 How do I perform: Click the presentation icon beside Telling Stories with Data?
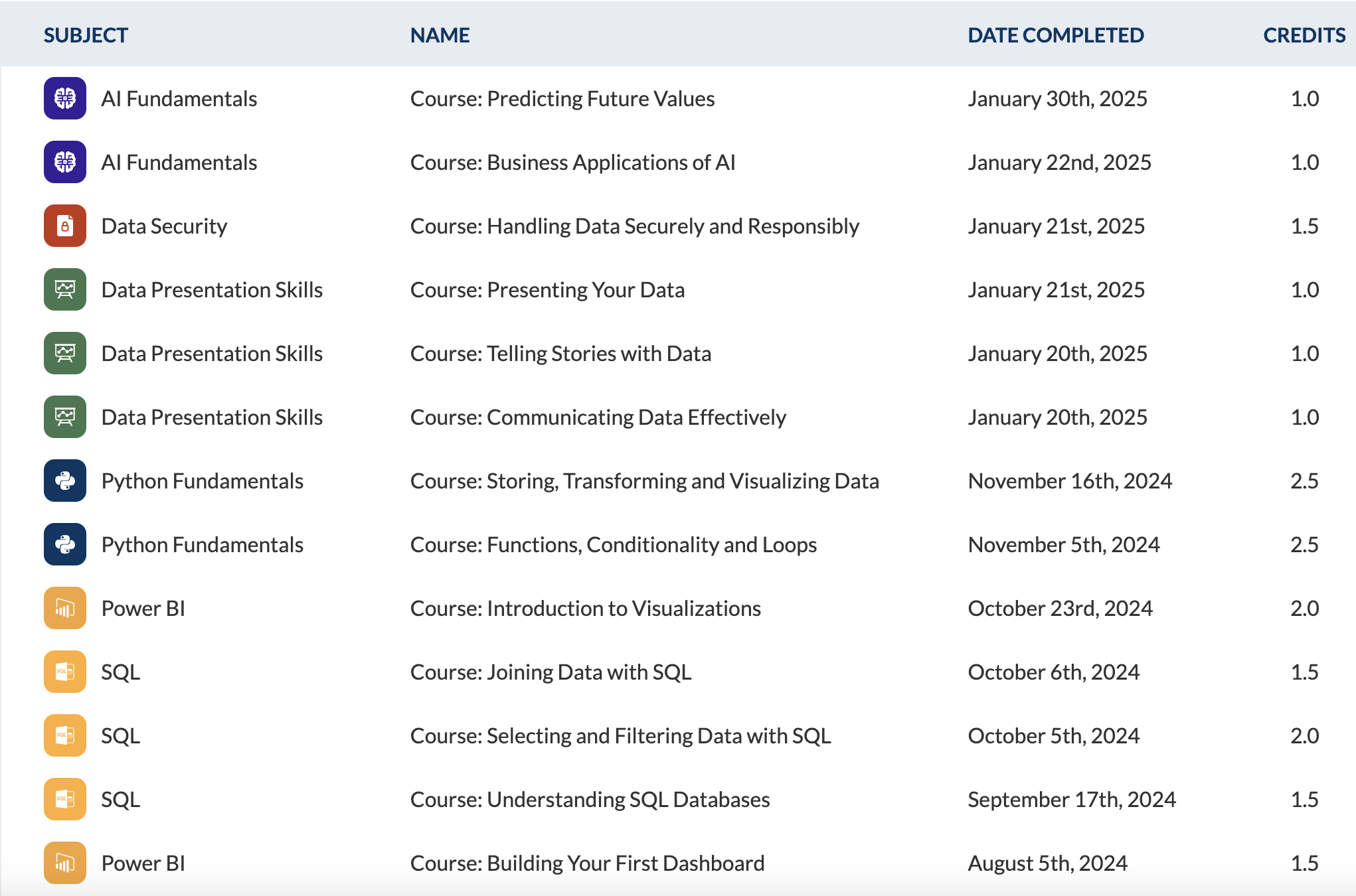pyautogui.click(x=65, y=353)
